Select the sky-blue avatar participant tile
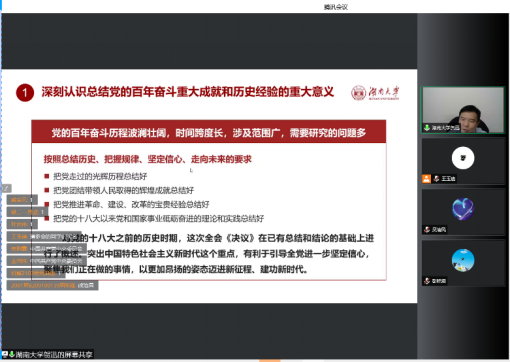The width and height of the screenshot is (510, 362). 463,263
